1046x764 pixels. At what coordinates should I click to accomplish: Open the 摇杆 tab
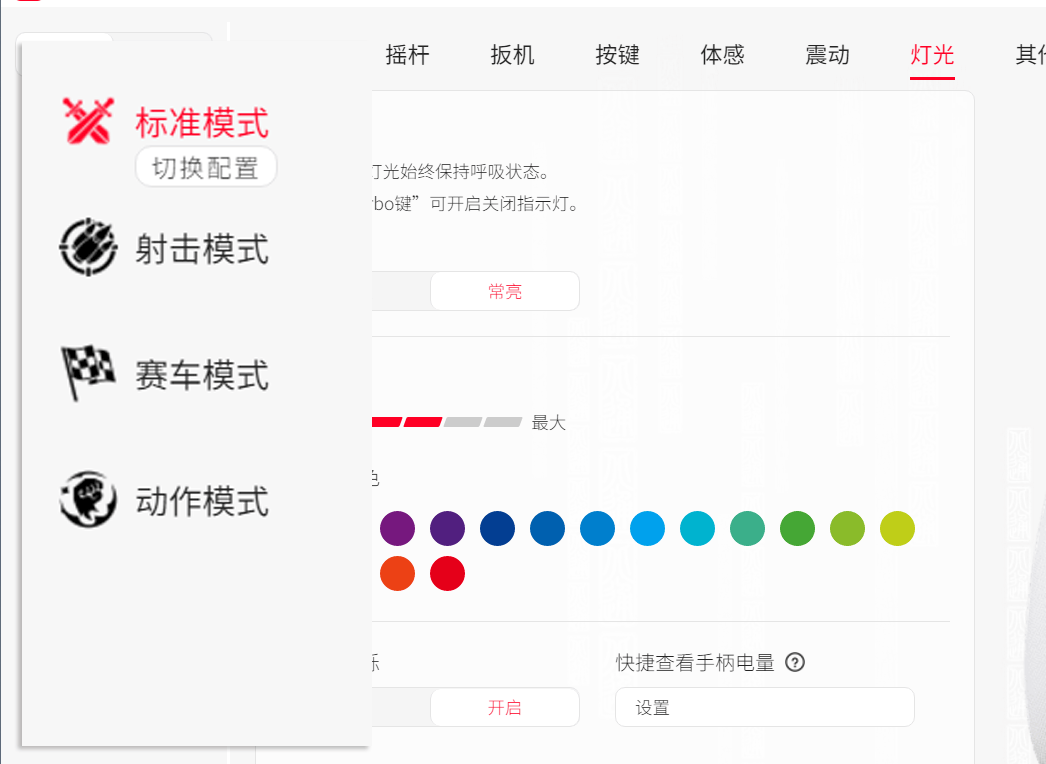pos(408,56)
